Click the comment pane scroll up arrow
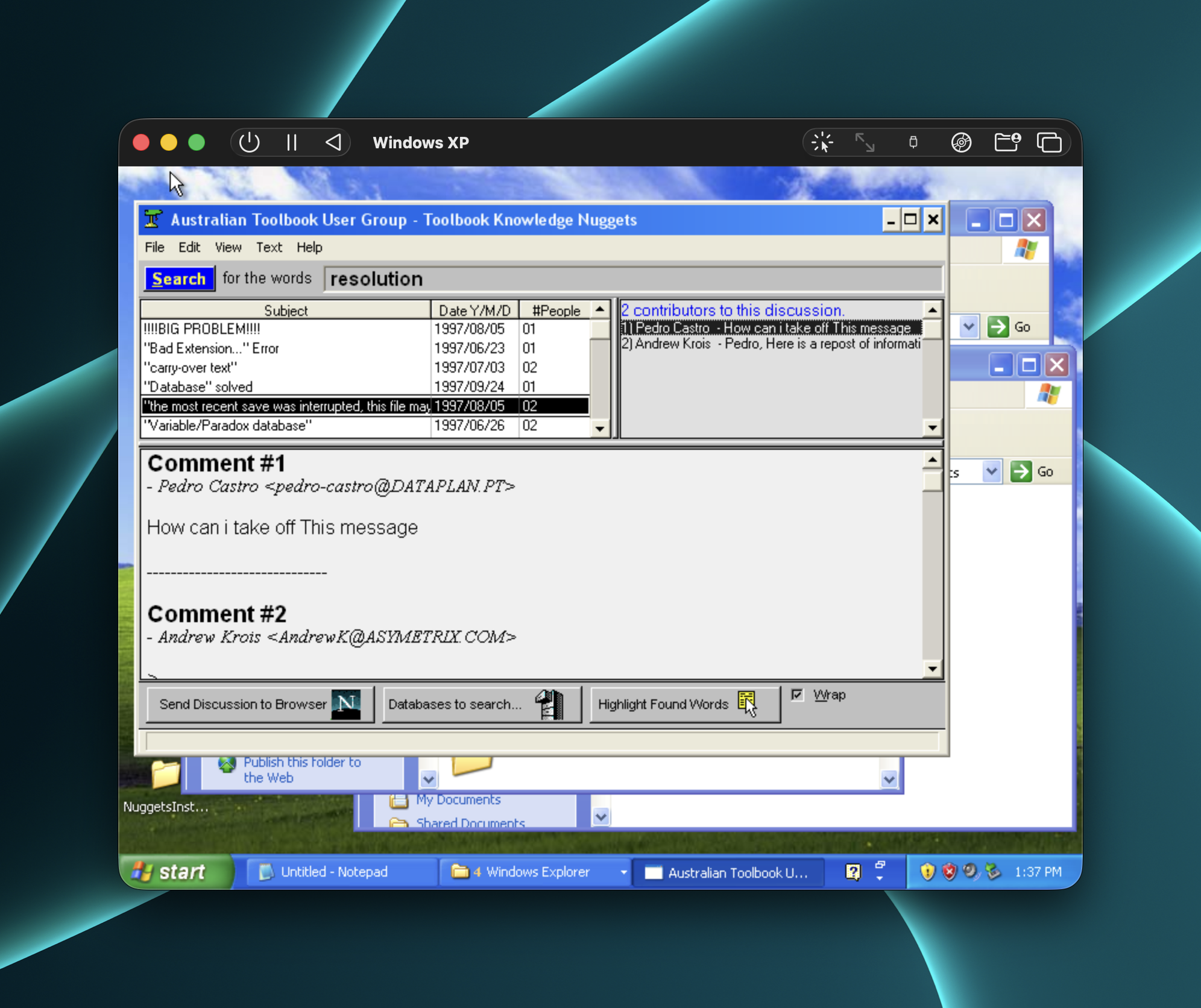The image size is (1201, 1008). 932,460
